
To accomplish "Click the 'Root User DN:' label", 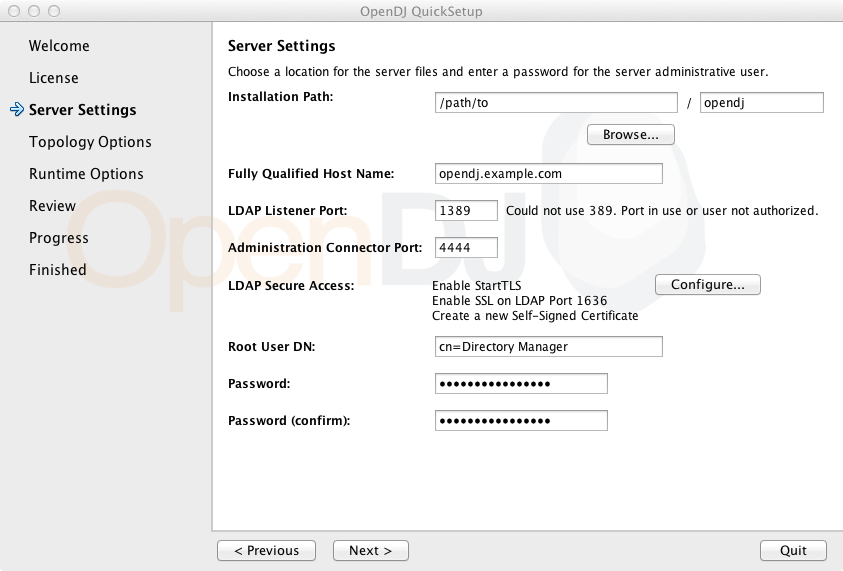I will click(x=272, y=347).
